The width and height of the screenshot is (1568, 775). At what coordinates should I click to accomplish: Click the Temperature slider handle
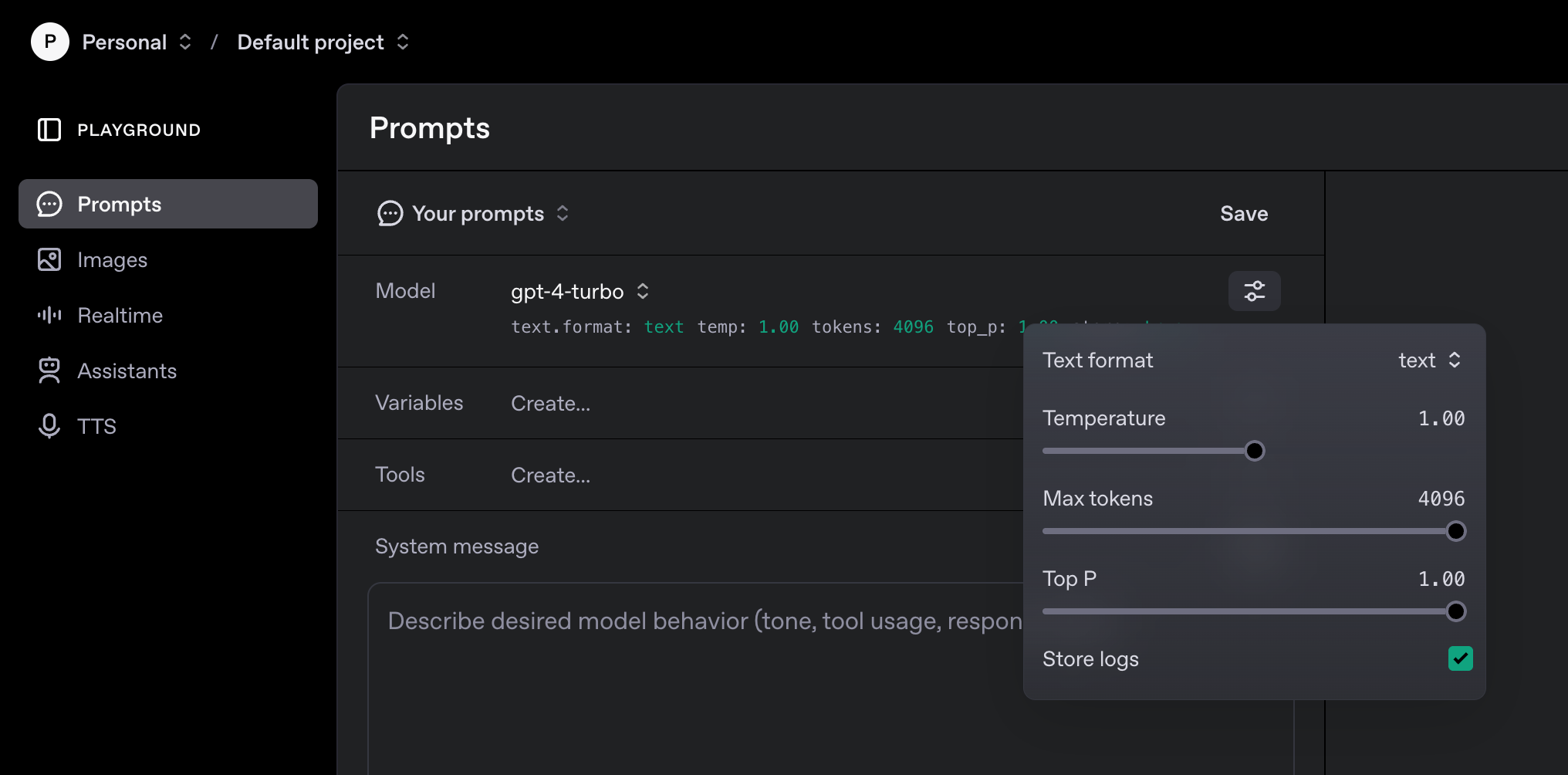click(x=1255, y=451)
